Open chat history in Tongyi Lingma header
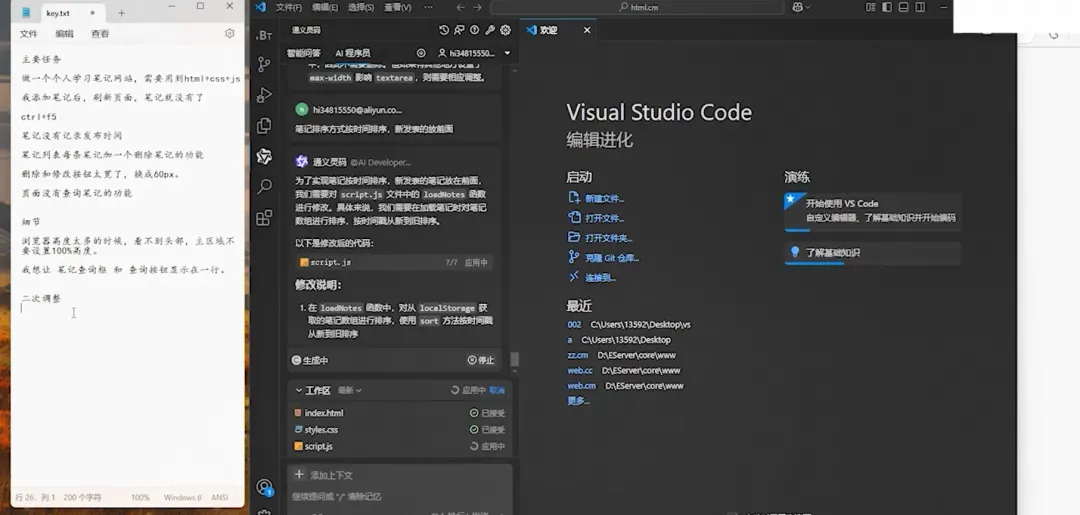1080x515 pixels. [x=444, y=30]
